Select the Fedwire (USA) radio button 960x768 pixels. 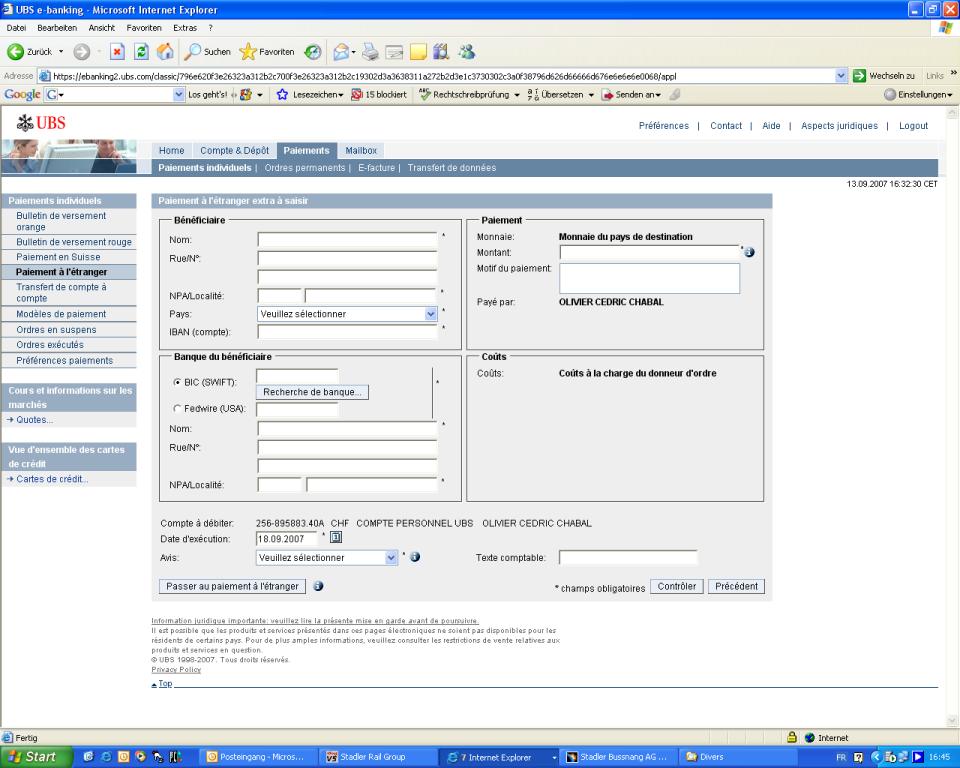coord(178,408)
